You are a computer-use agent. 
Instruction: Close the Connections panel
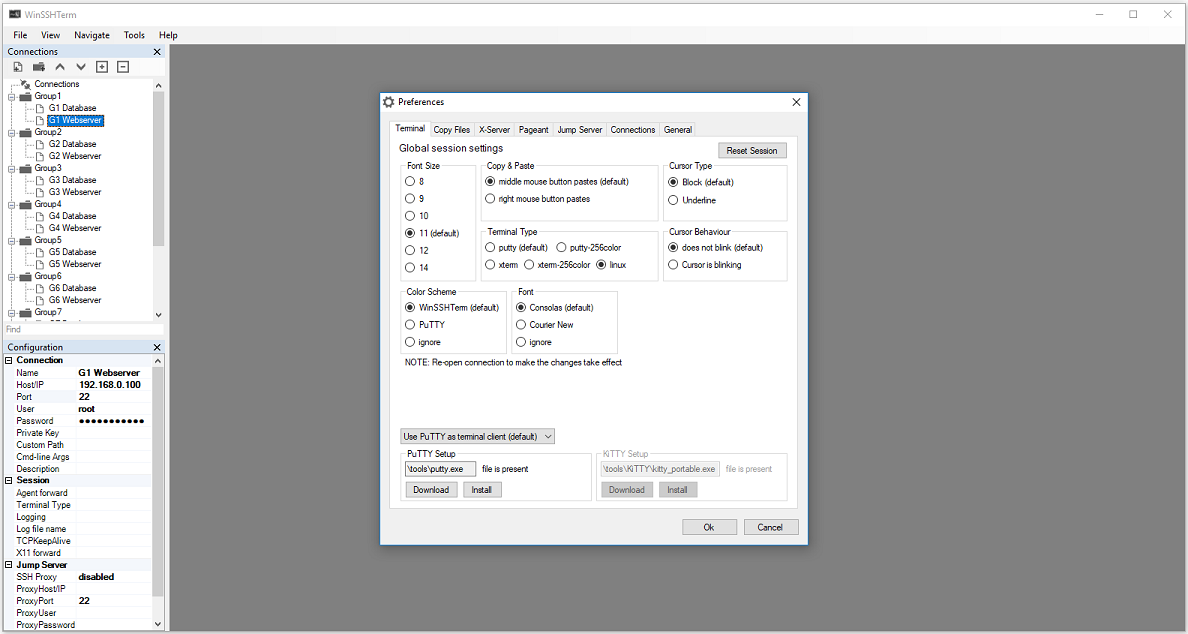[x=157, y=52]
